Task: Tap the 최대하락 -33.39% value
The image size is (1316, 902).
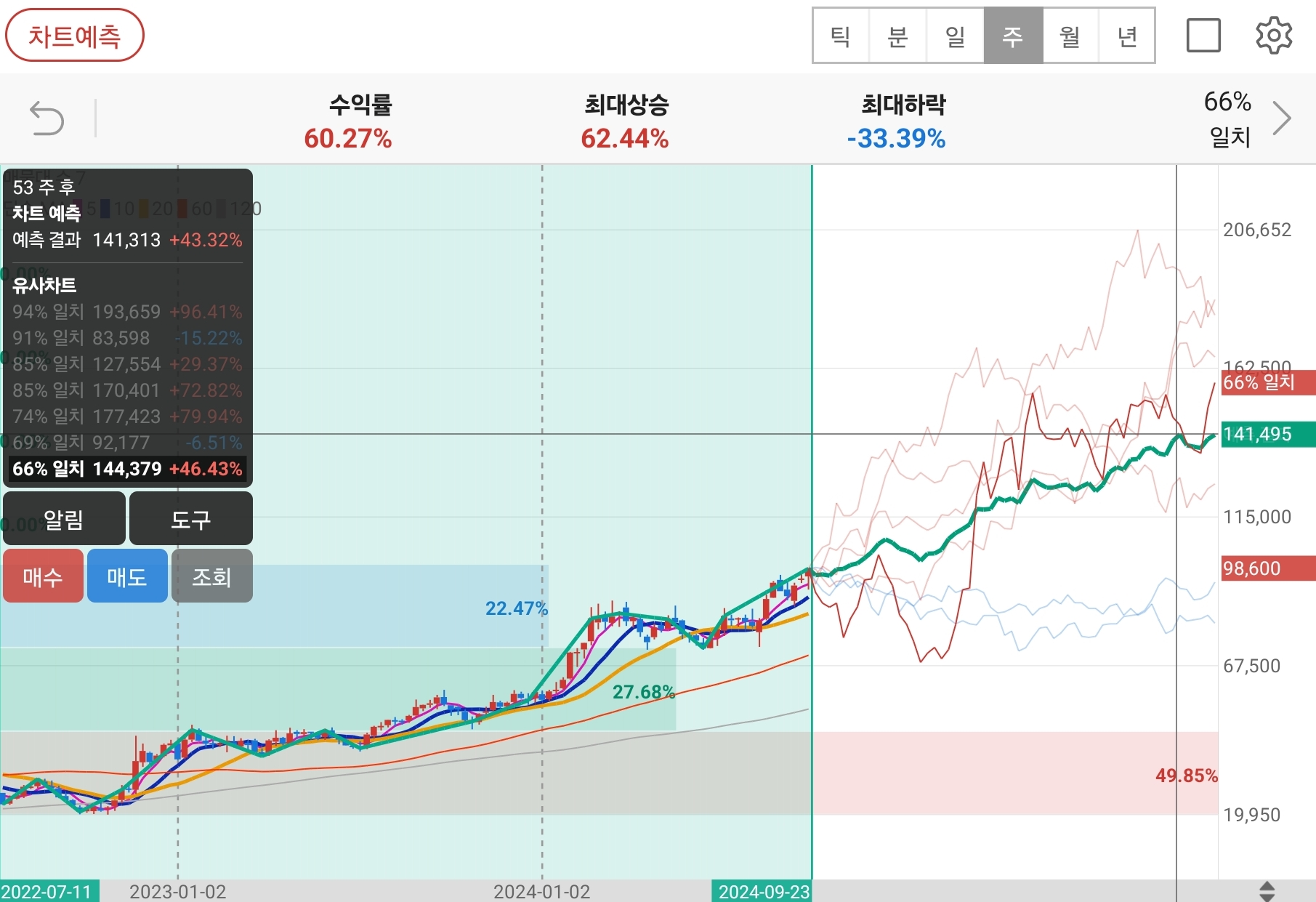Action: 896,138
